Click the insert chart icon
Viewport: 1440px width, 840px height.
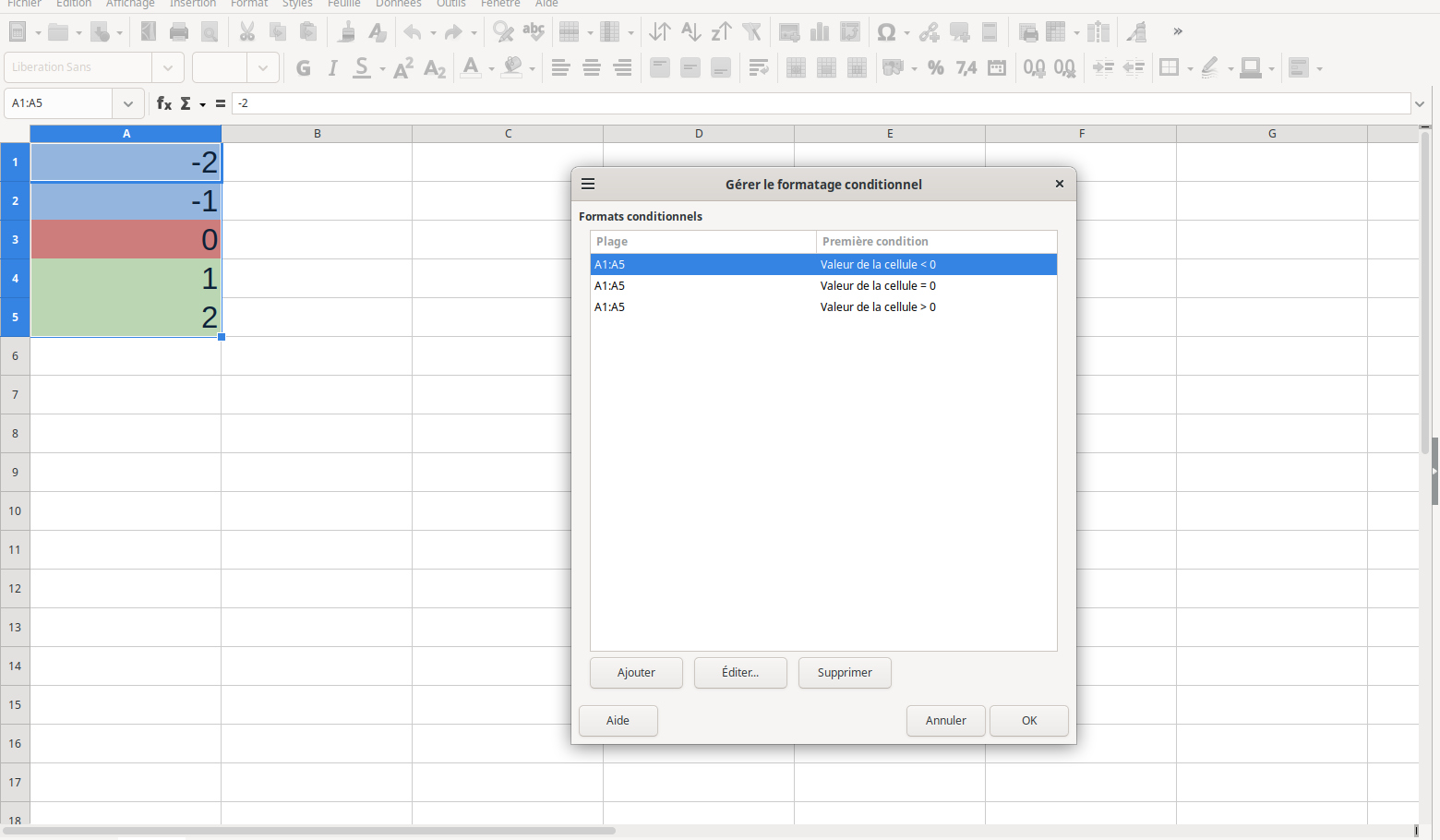[x=819, y=32]
